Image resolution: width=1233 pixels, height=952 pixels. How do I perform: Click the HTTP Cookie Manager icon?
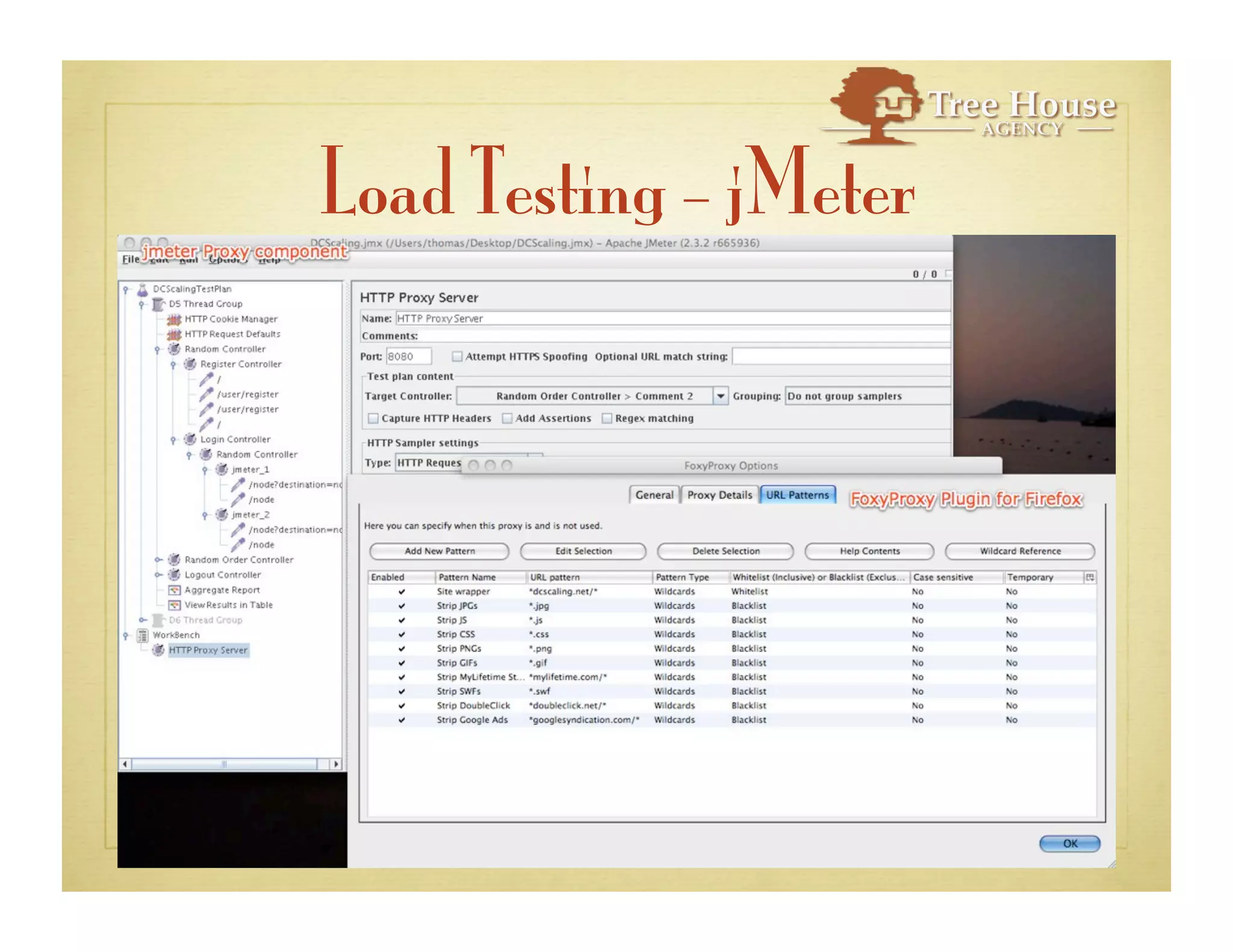174,319
